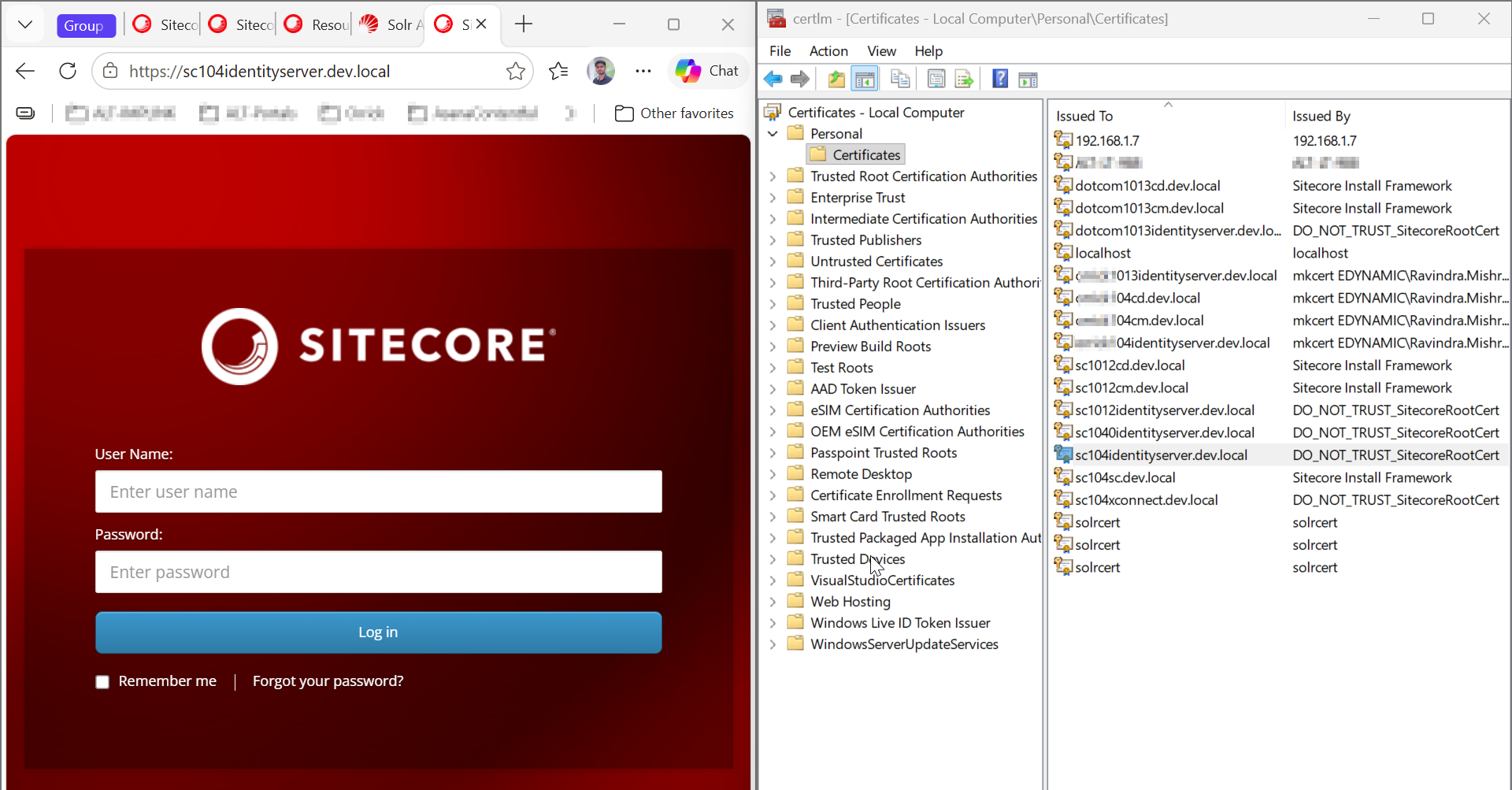Select the dotcom1013cd.dev.local certificate row
The image size is (1512, 790).
tap(1280, 186)
